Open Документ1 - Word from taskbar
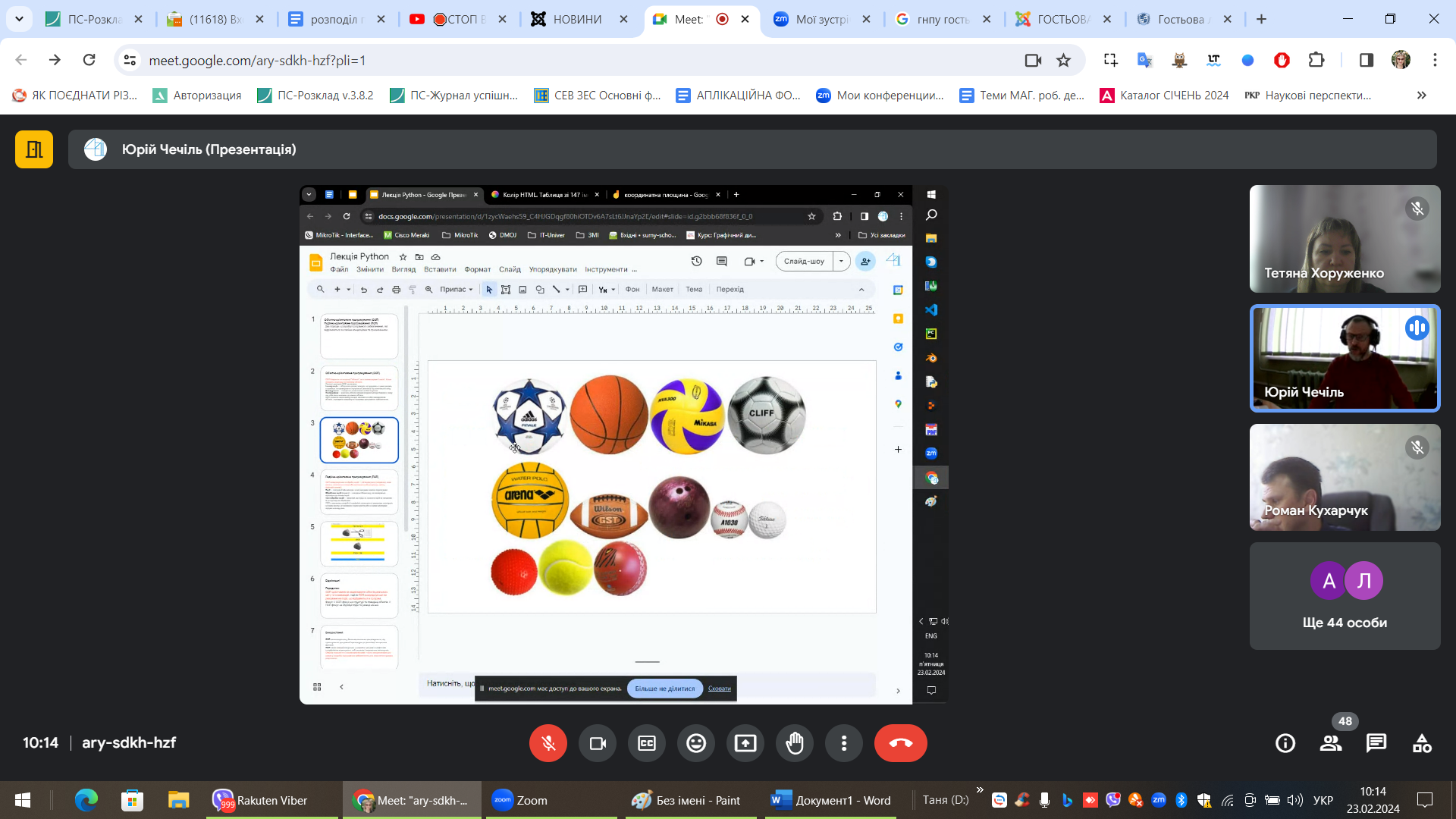The height and width of the screenshot is (819, 1456). pyautogui.click(x=831, y=800)
